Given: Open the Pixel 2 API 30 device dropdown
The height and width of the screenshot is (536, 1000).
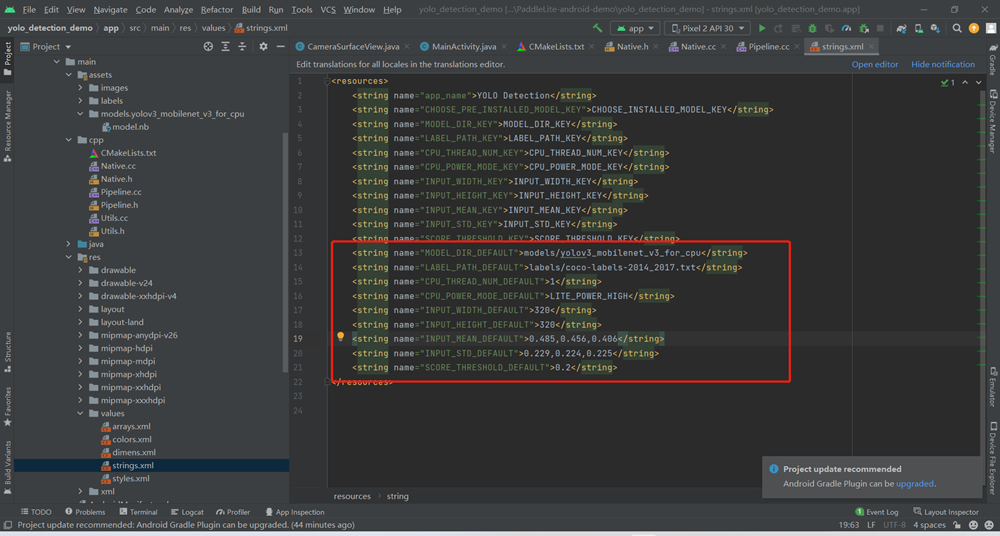Looking at the screenshot, I should coord(707,28).
